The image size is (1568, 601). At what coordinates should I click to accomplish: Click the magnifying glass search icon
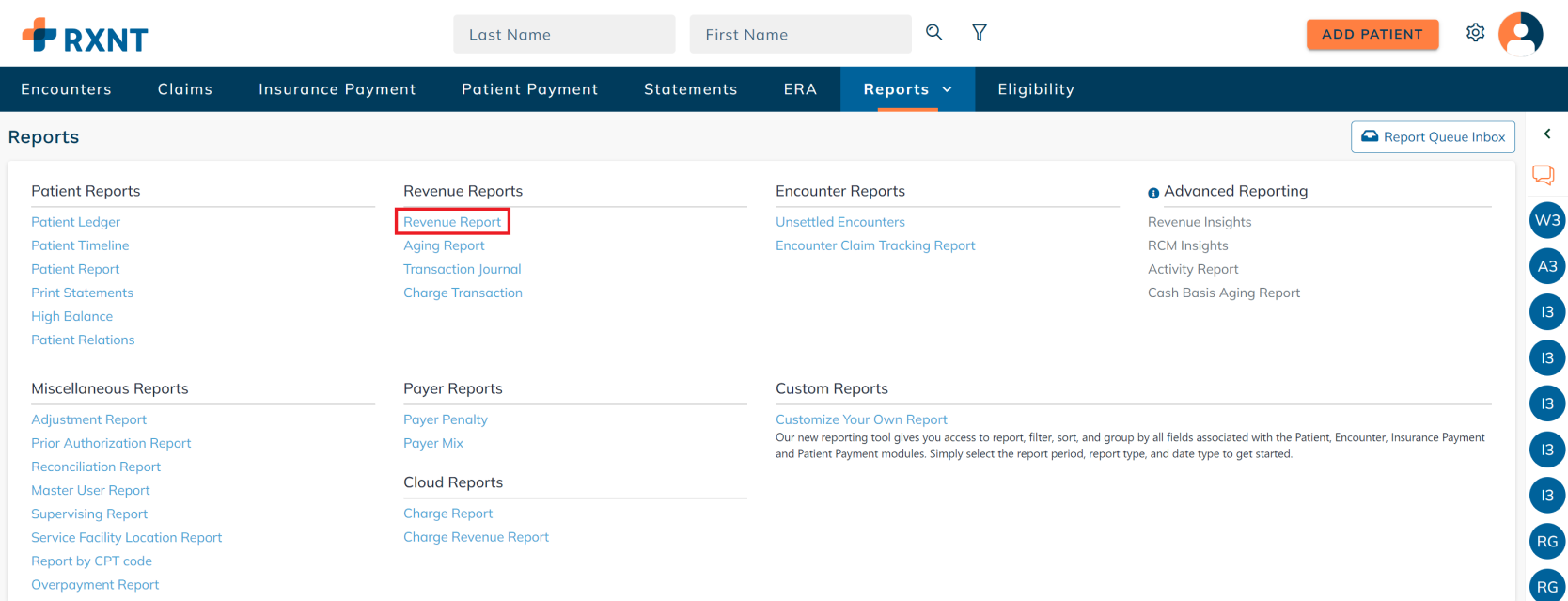click(933, 33)
